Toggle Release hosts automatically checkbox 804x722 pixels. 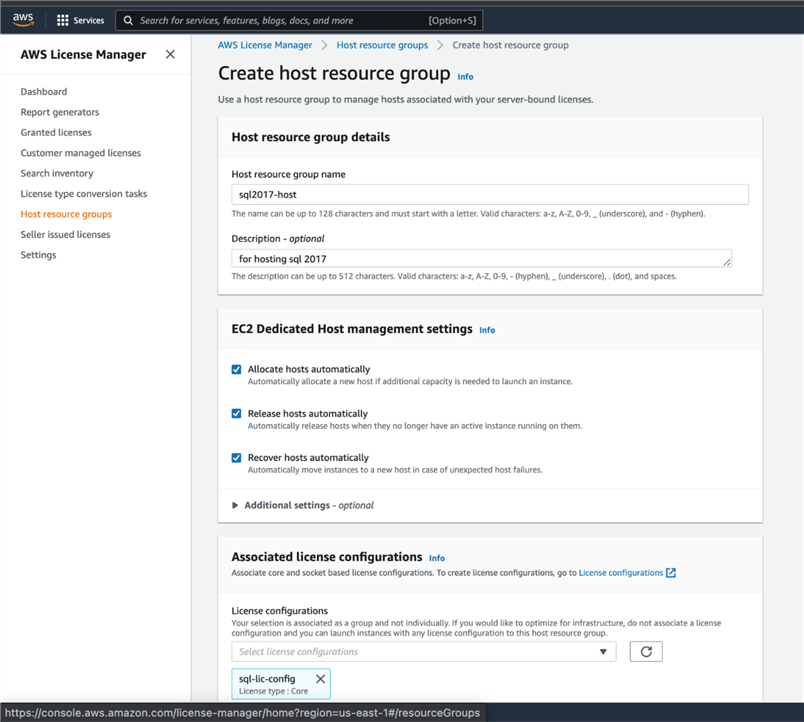[x=237, y=413]
